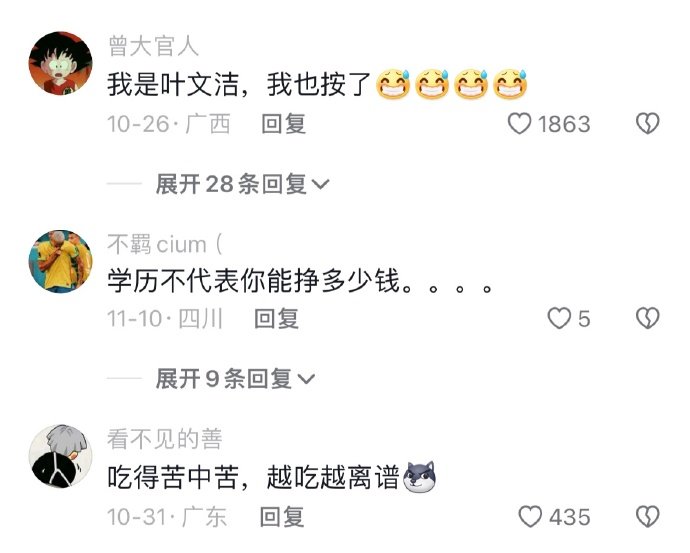Reply to the comment from 广东
This screenshot has height=553, width=690.
[x=282, y=517]
